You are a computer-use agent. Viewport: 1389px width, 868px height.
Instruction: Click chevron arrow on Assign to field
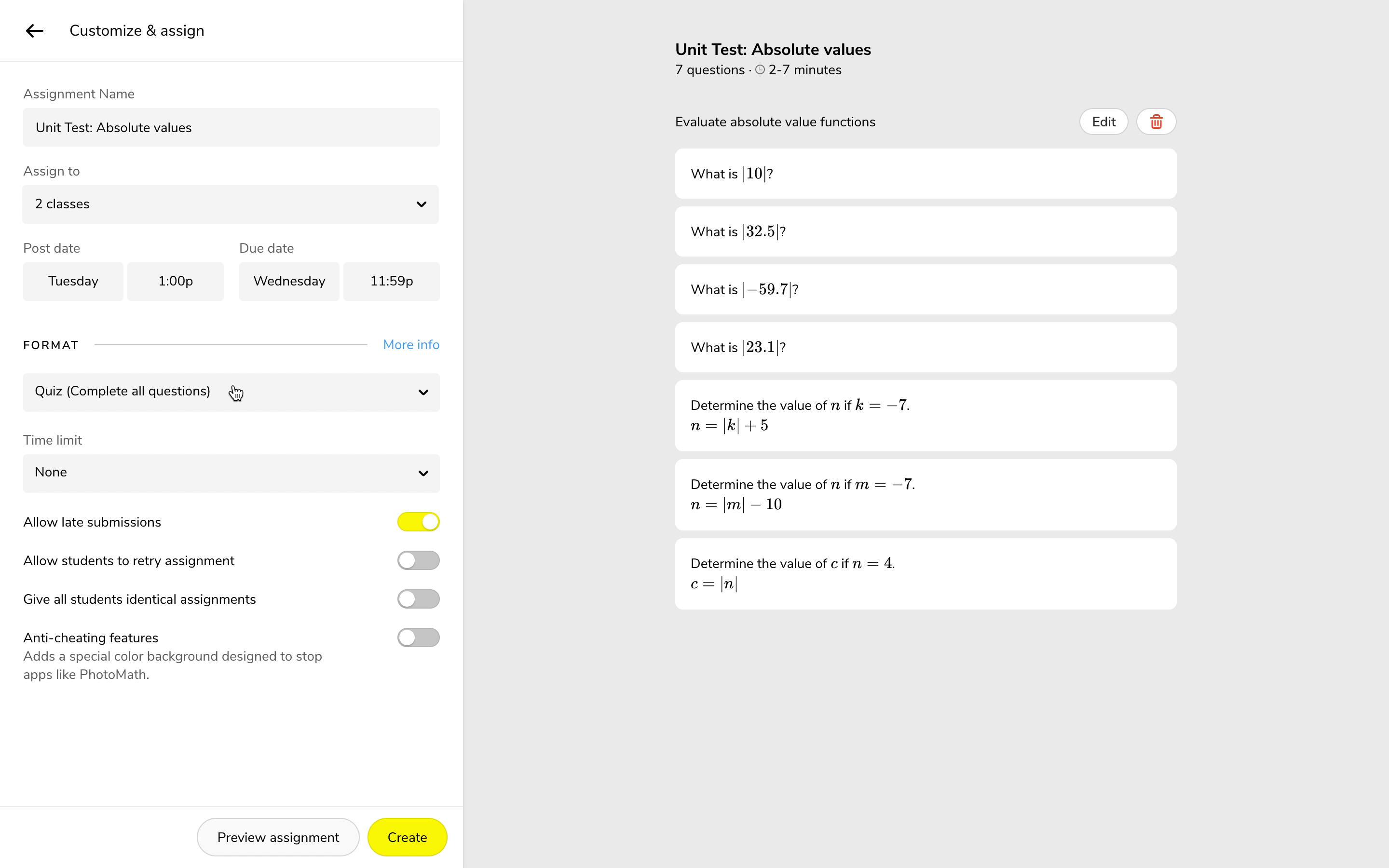pyautogui.click(x=422, y=204)
